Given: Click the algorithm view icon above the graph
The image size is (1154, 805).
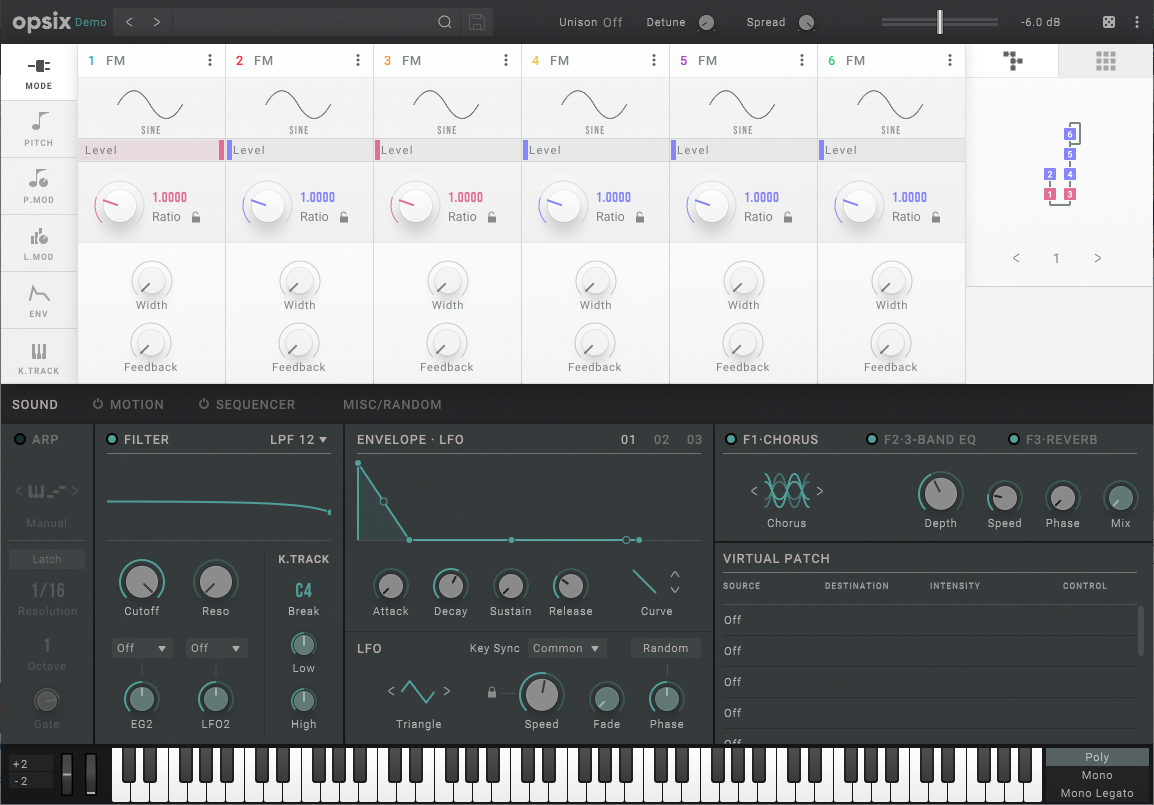Looking at the screenshot, I should click(x=1013, y=61).
